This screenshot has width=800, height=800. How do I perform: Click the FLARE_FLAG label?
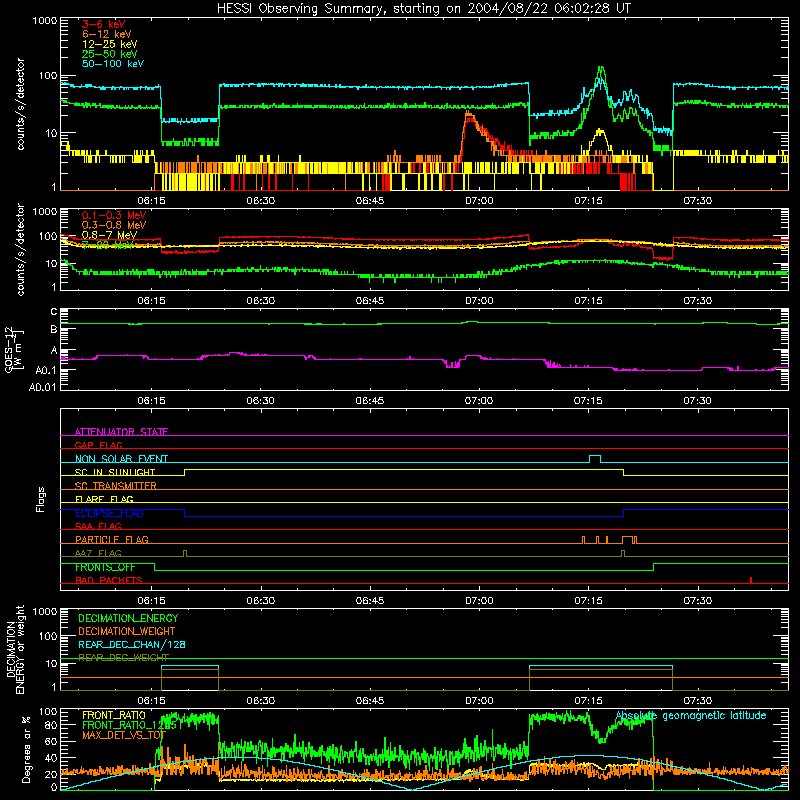(x=104, y=499)
